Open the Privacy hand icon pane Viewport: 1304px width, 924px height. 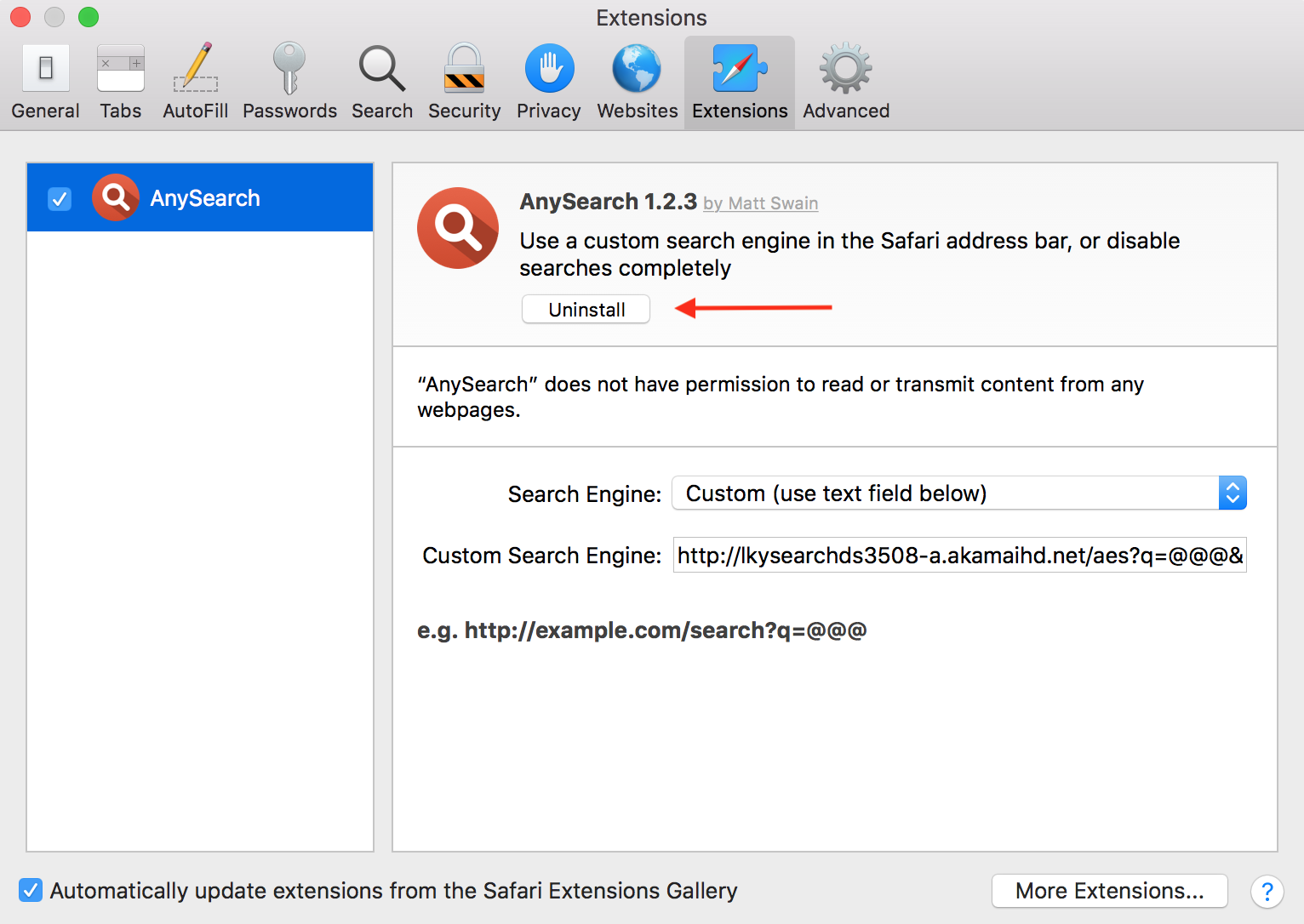(549, 83)
